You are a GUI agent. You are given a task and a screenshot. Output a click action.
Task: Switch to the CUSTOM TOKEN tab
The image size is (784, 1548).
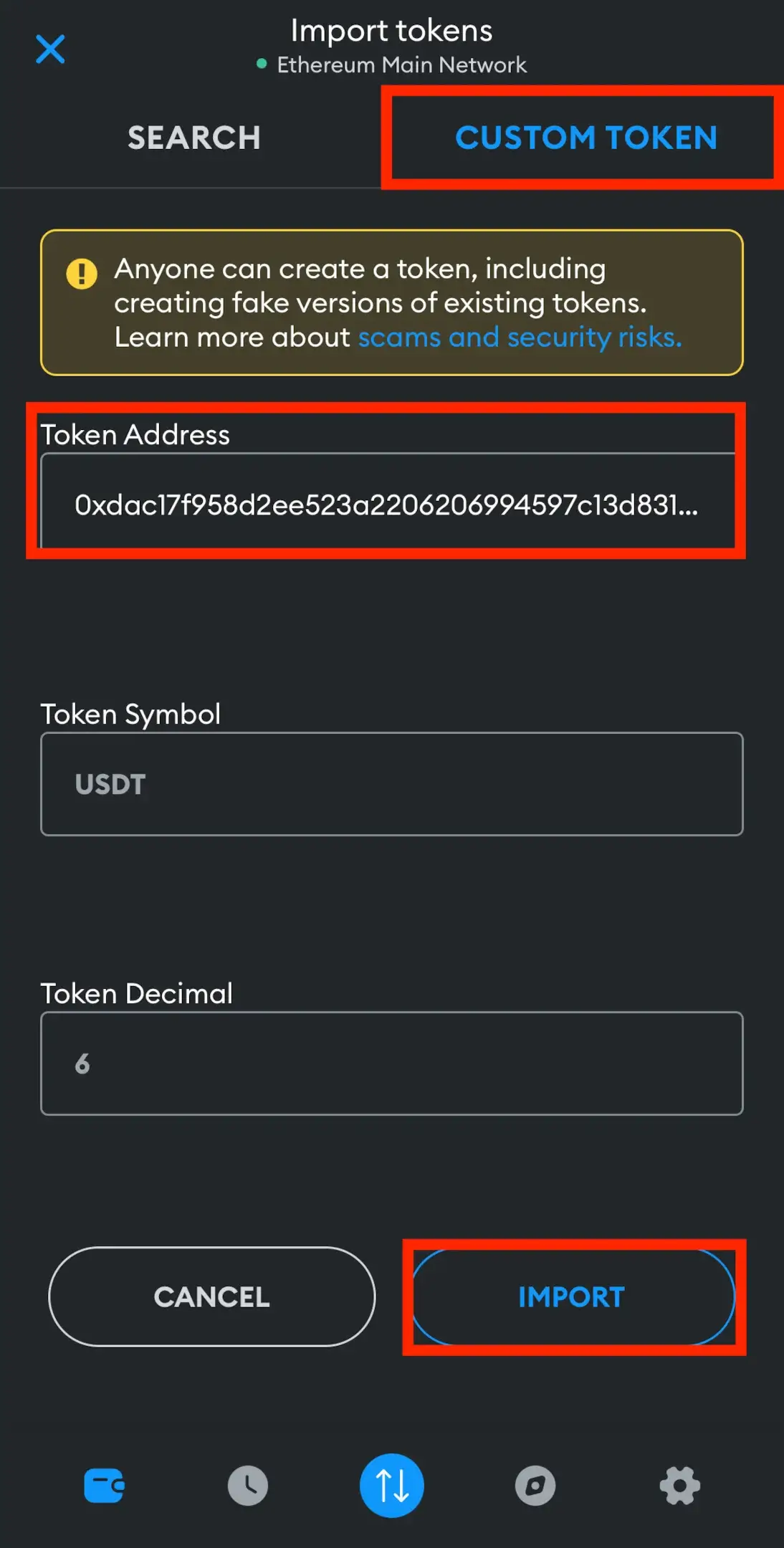586,138
